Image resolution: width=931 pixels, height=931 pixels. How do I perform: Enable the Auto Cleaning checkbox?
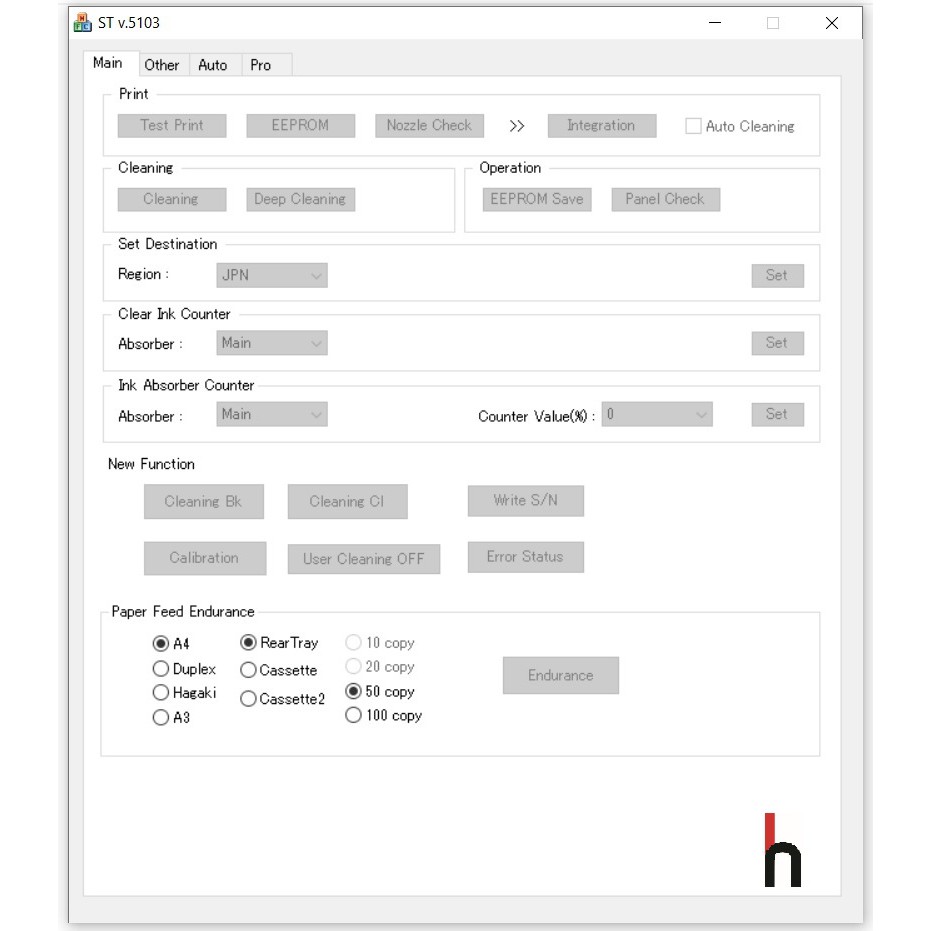(693, 126)
